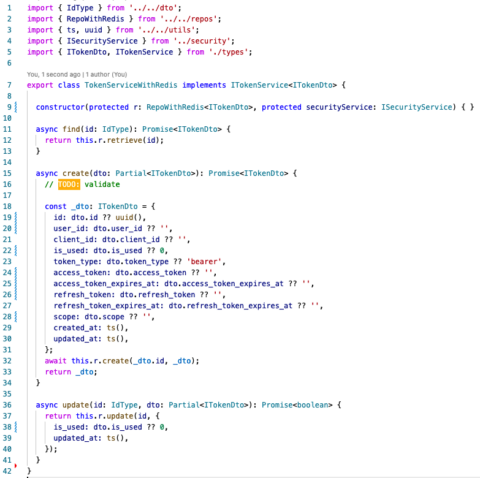Click the gutter change indicator beside line 38
Image resolution: width=480 pixels, height=478 pixels.
16,427
